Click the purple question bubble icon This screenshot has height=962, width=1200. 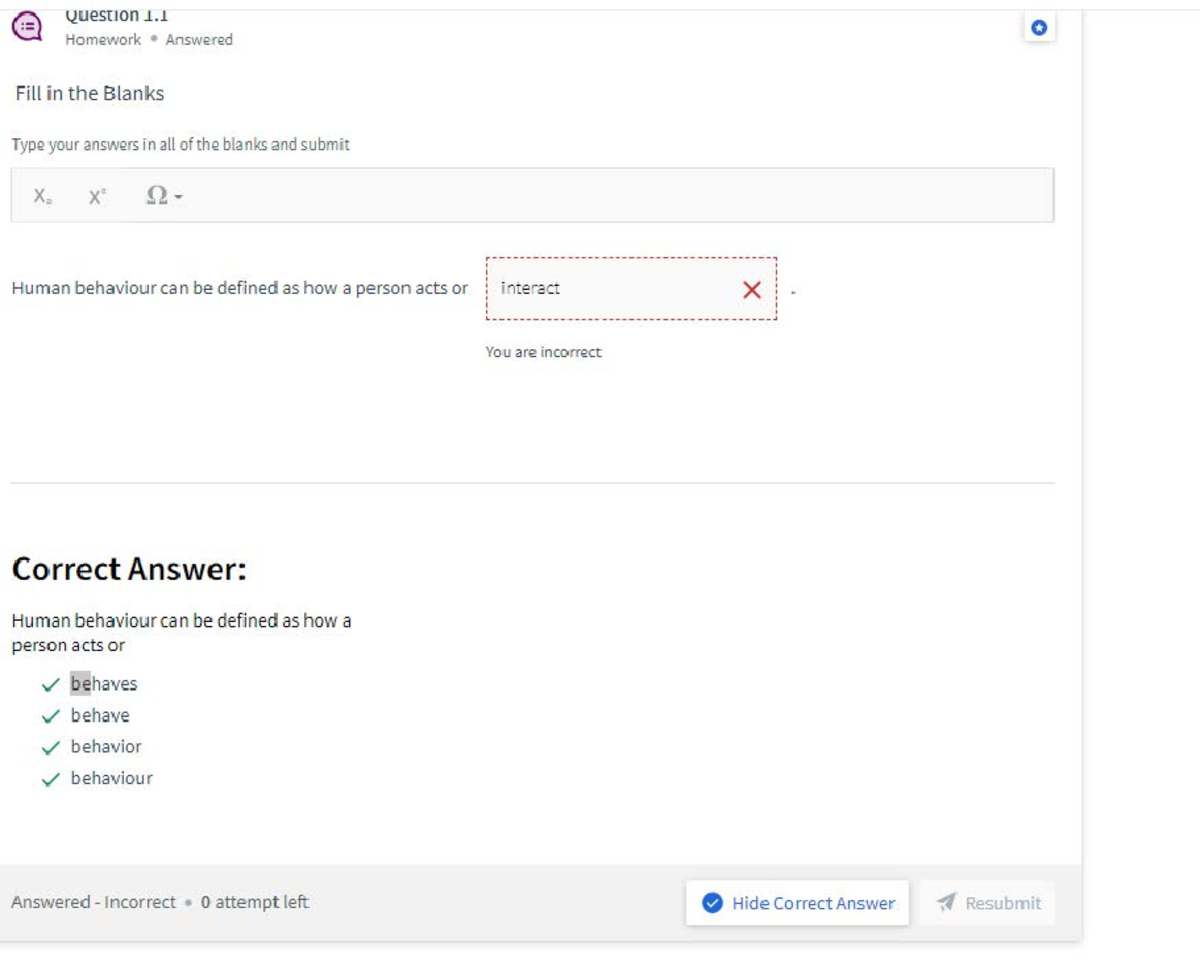[x=28, y=27]
